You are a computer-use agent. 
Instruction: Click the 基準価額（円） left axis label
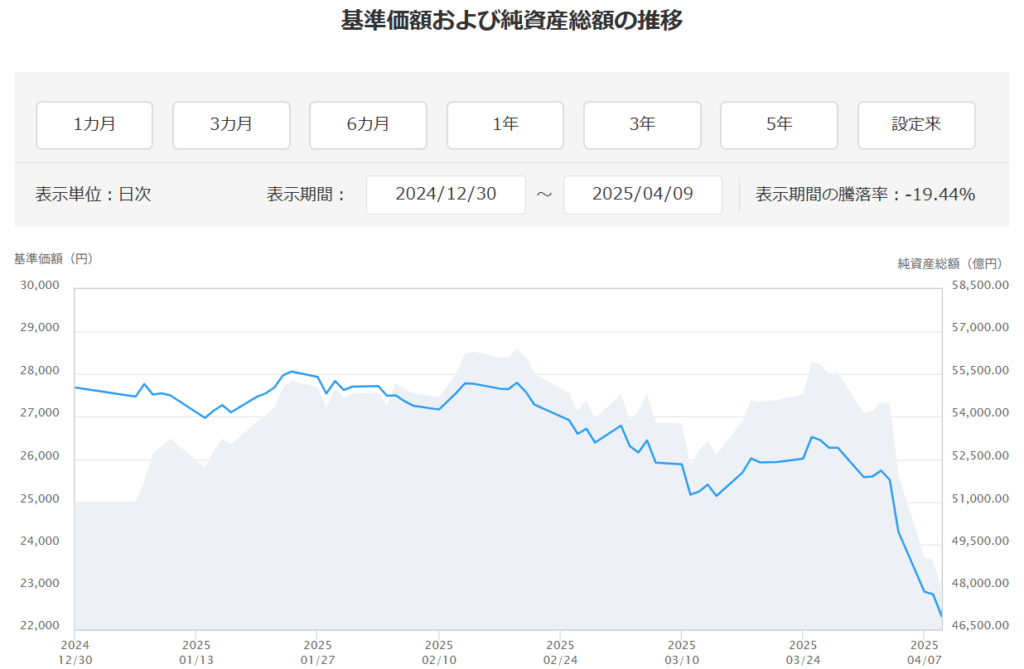tap(54, 259)
